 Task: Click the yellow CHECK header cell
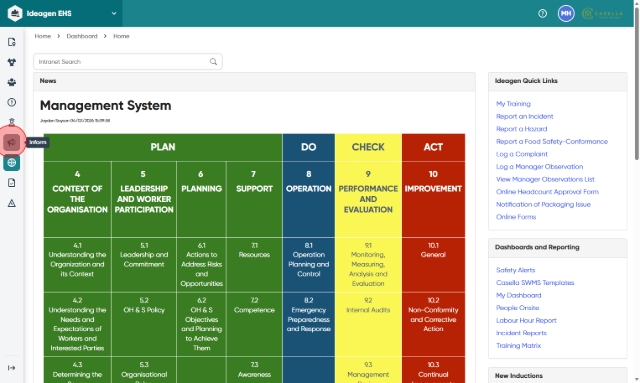coord(368,147)
